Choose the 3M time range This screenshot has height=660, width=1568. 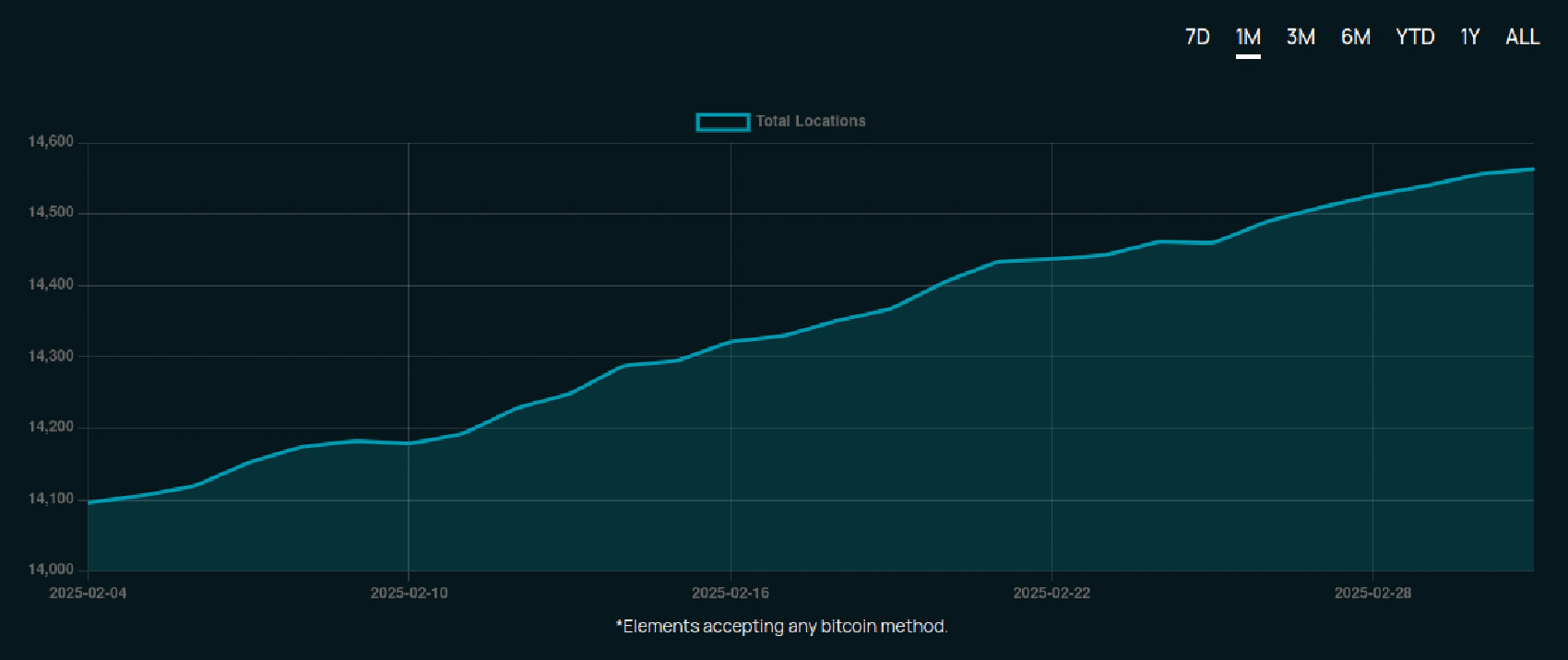[1301, 37]
